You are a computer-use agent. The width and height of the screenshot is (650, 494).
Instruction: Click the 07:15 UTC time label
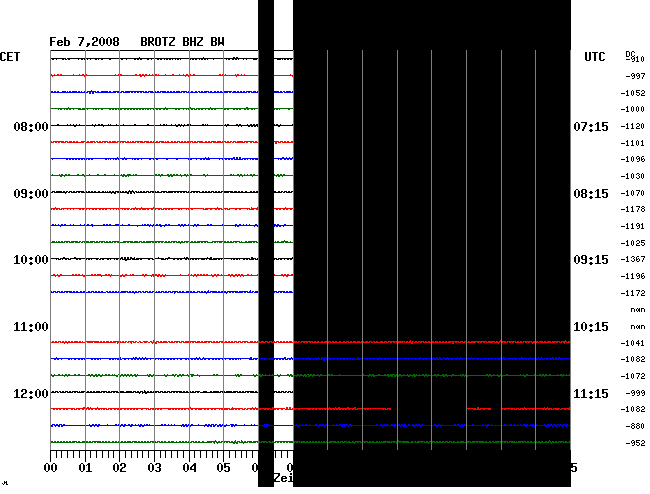[x=592, y=127]
